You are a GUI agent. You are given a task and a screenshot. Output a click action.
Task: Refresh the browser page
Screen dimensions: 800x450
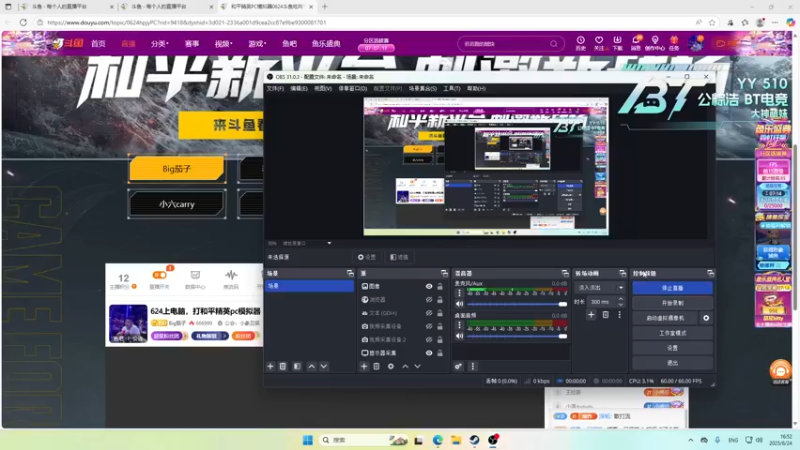[x=23, y=22]
